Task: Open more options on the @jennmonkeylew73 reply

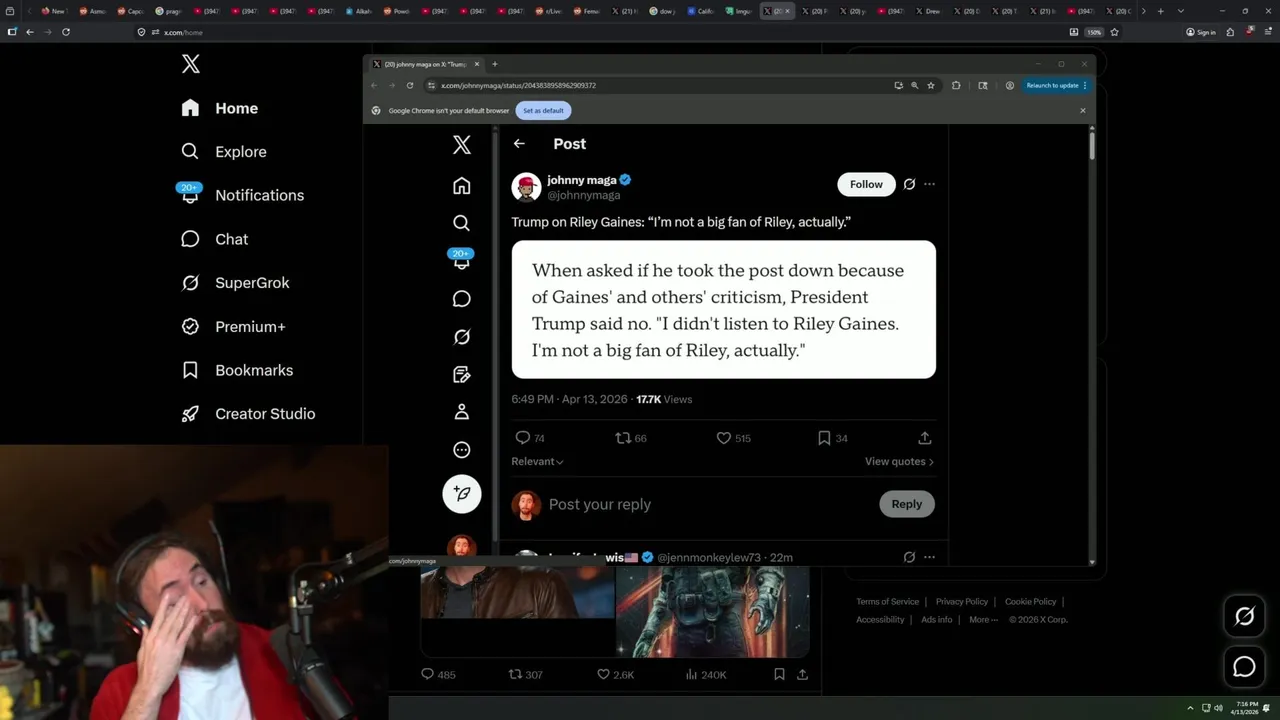Action: [x=929, y=557]
